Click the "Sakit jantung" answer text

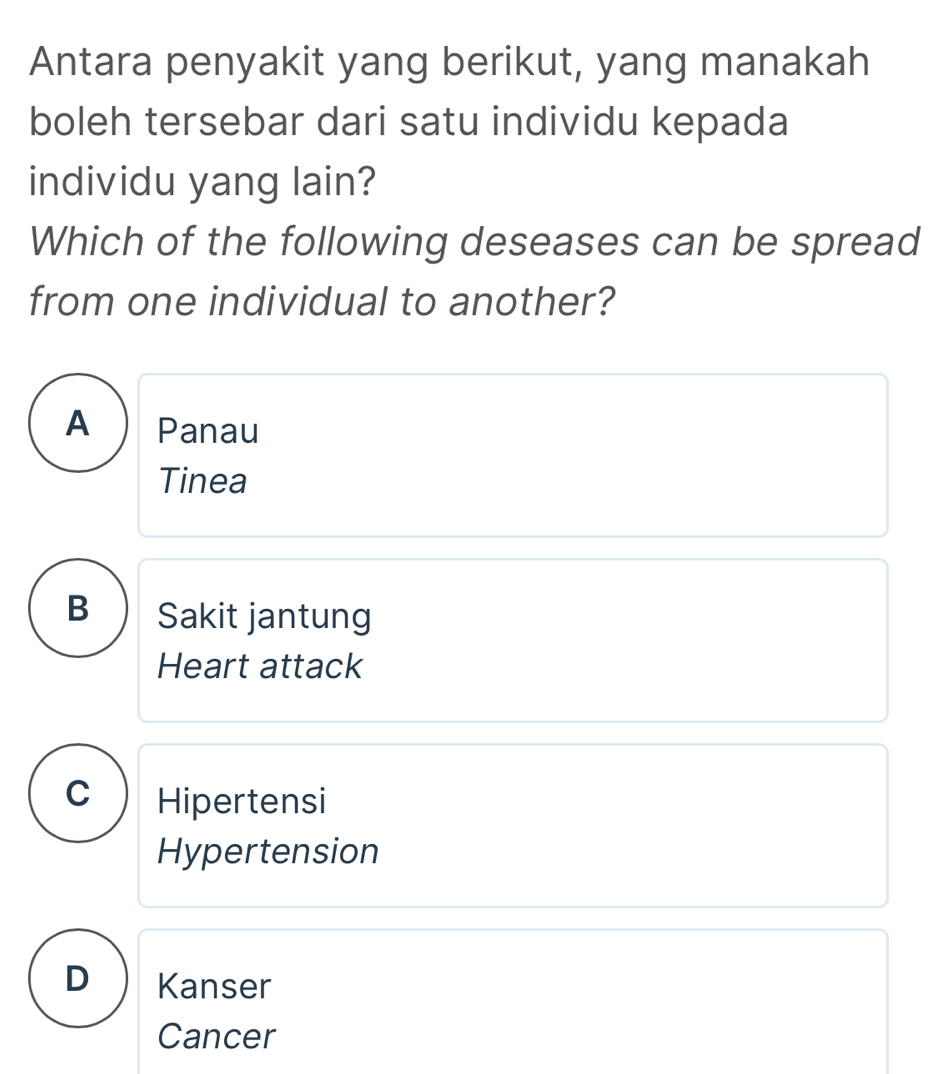coord(264,616)
